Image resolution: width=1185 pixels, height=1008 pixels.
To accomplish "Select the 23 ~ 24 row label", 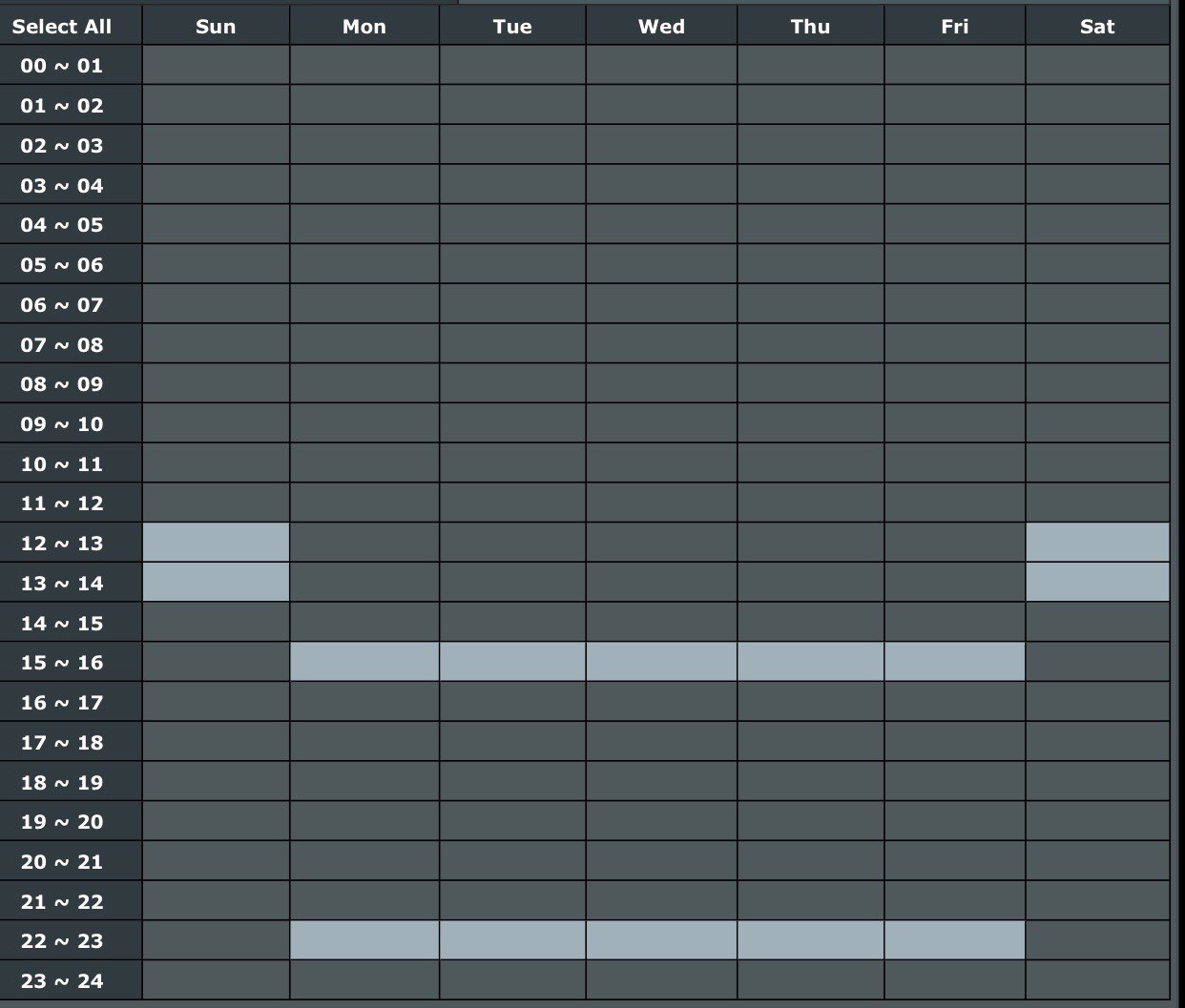I will tap(62, 981).
